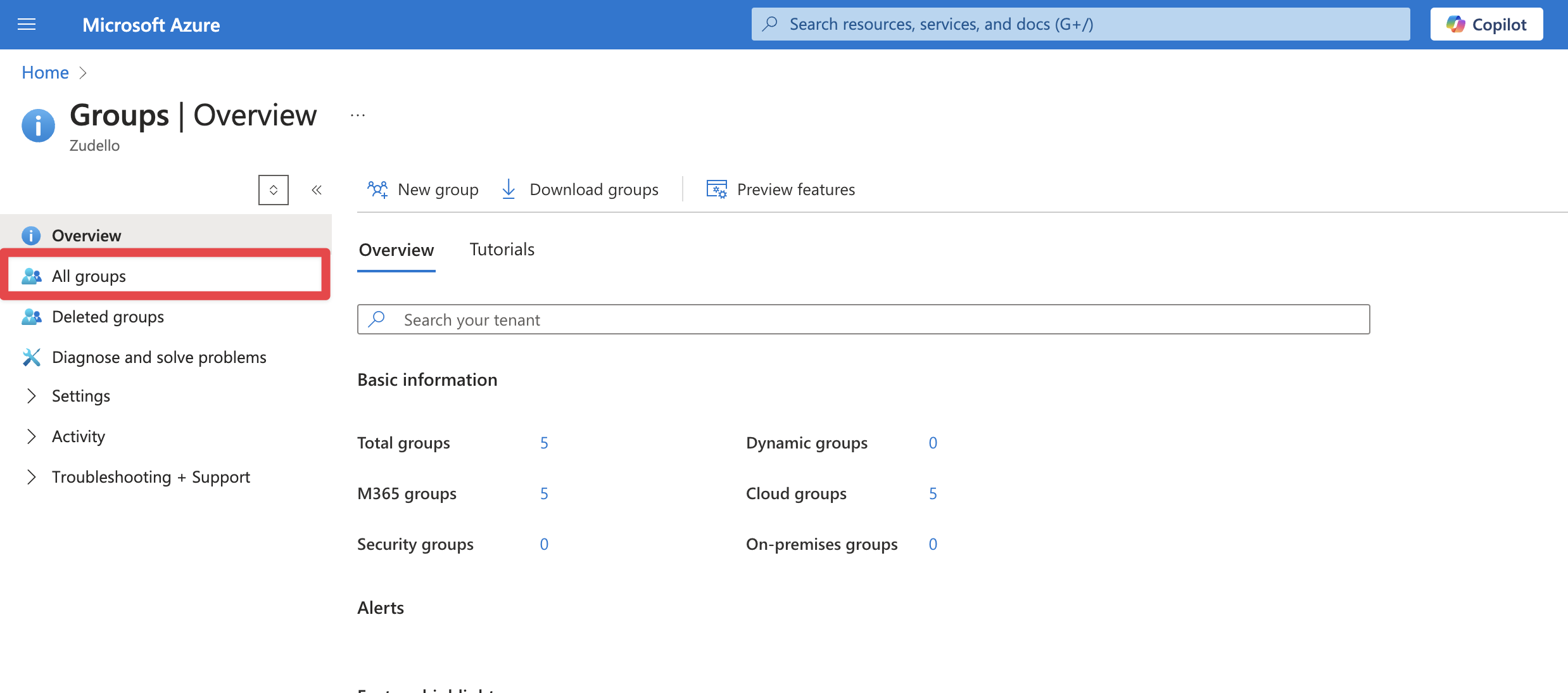Click the breadcrumb chevron after Home
The image size is (1568, 693).
click(x=82, y=73)
